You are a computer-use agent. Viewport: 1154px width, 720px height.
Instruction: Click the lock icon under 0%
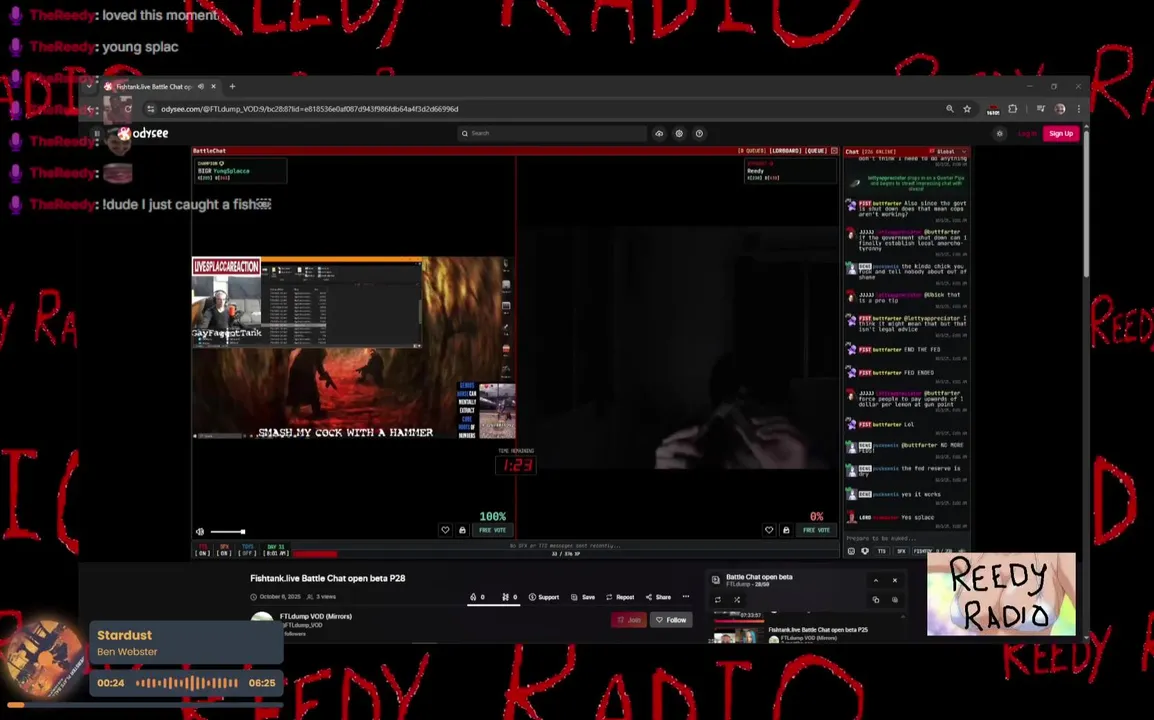click(786, 530)
